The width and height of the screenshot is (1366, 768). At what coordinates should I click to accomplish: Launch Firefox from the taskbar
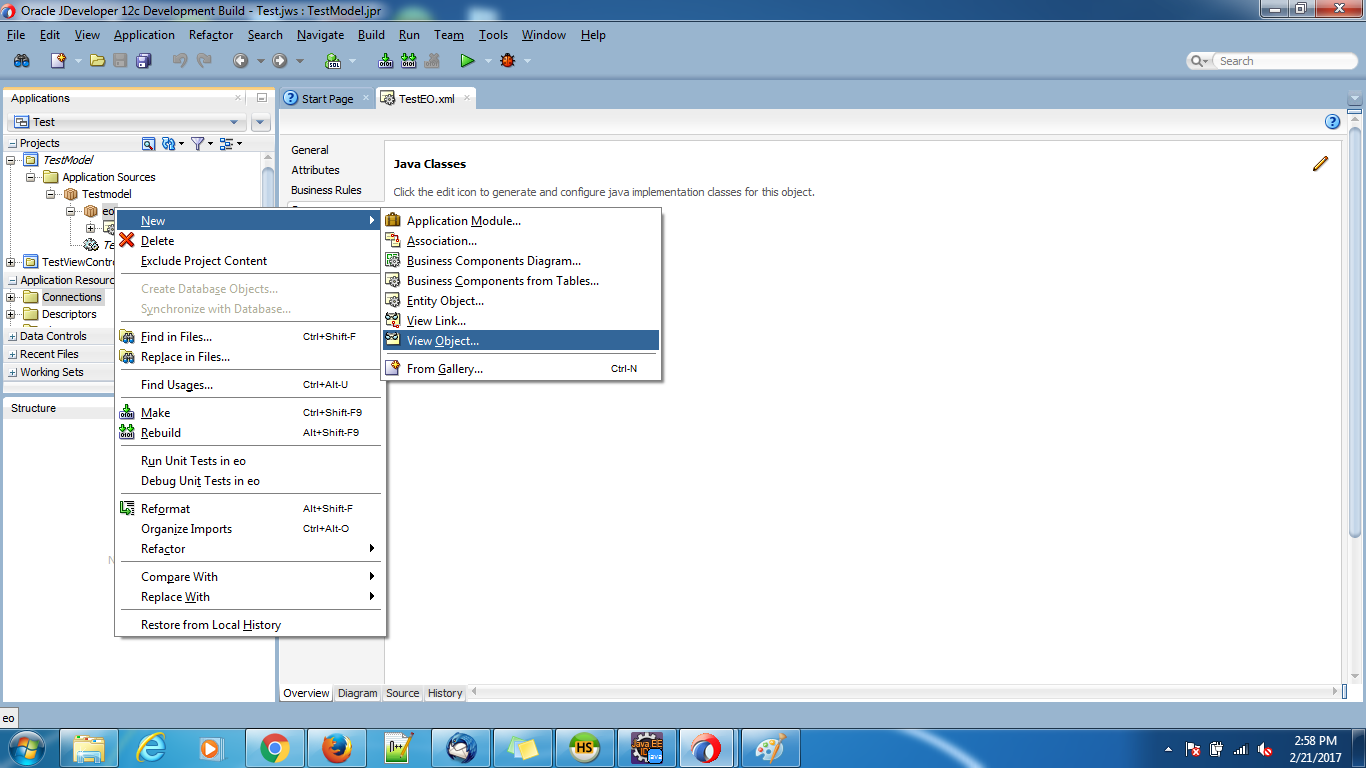click(x=338, y=747)
